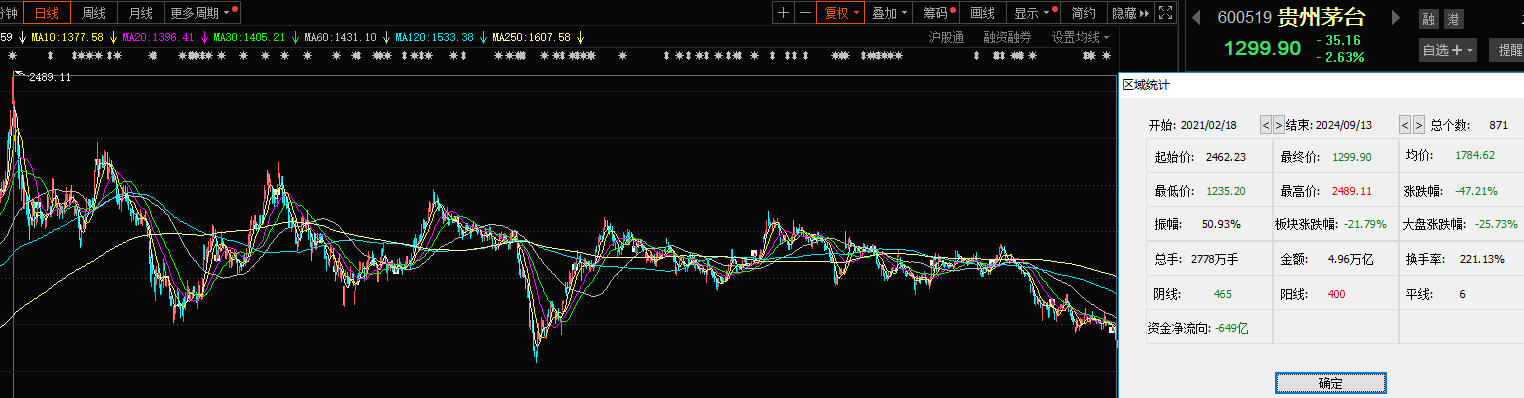
Task: Switch to the 日线 daily chart tab
Action: (46, 13)
